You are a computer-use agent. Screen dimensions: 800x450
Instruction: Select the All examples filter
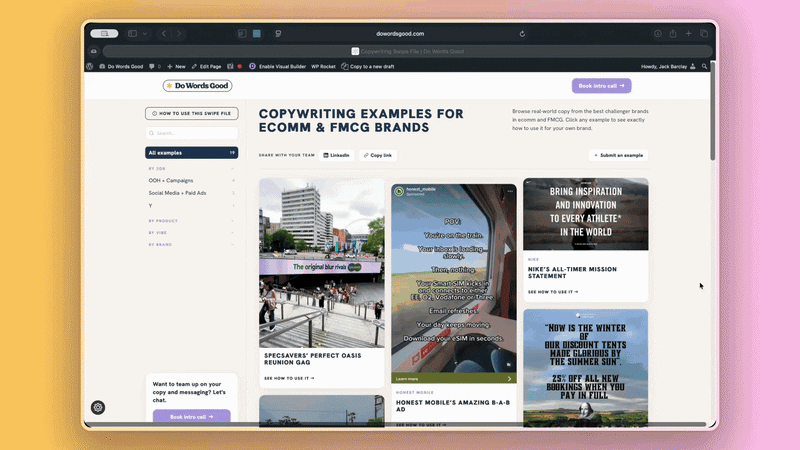[191, 153]
